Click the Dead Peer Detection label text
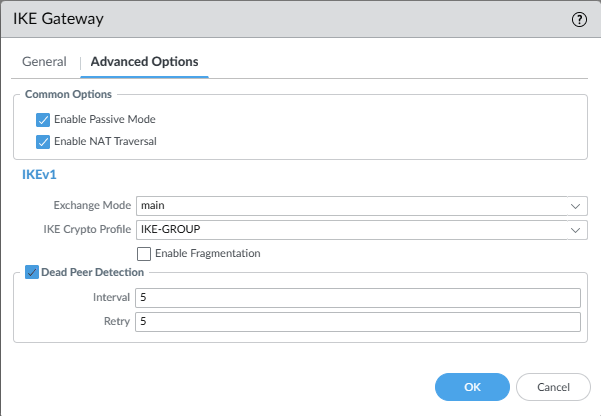 (x=92, y=272)
